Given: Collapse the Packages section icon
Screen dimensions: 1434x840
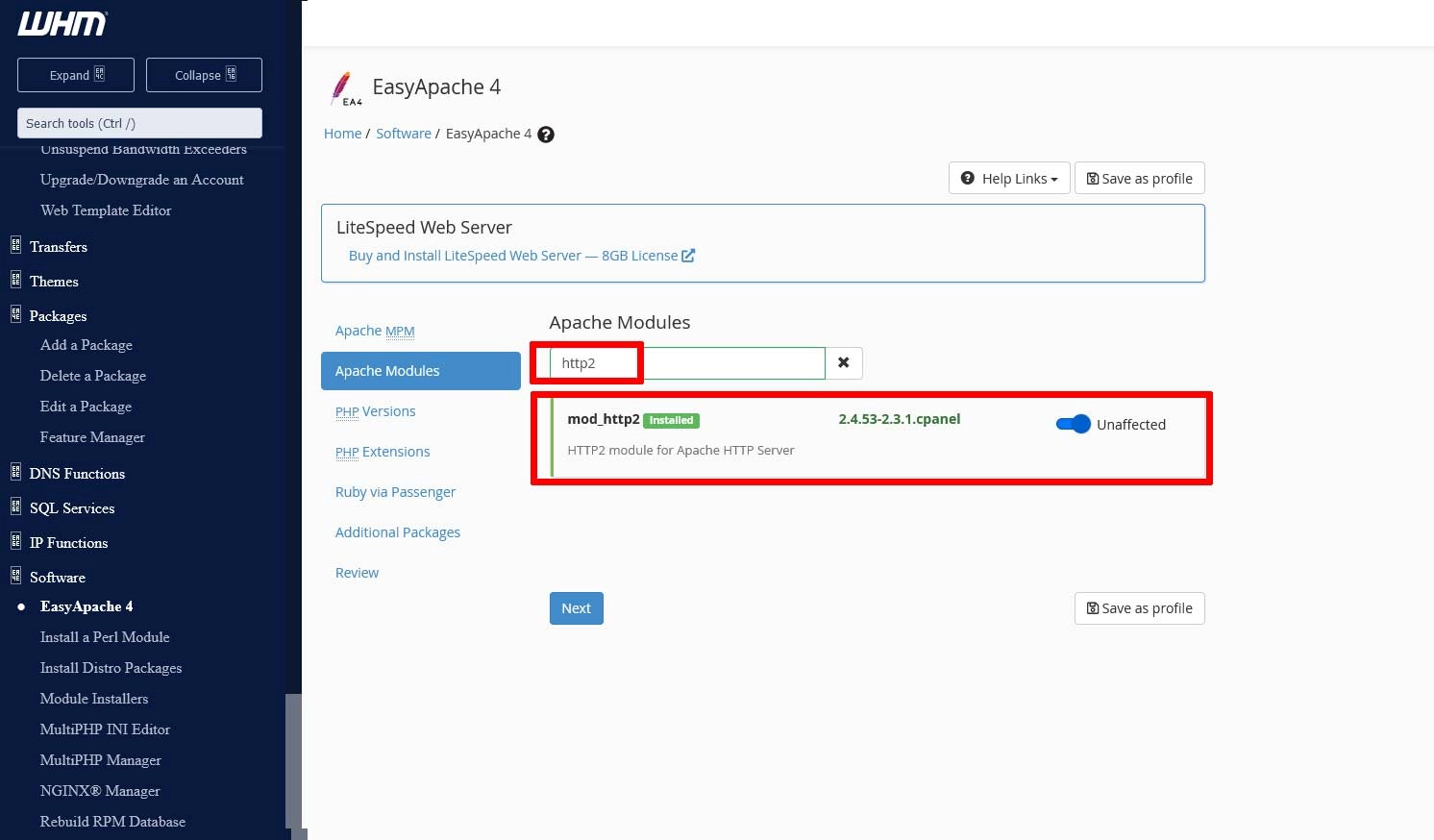Looking at the screenshot, I should (15, 315).
